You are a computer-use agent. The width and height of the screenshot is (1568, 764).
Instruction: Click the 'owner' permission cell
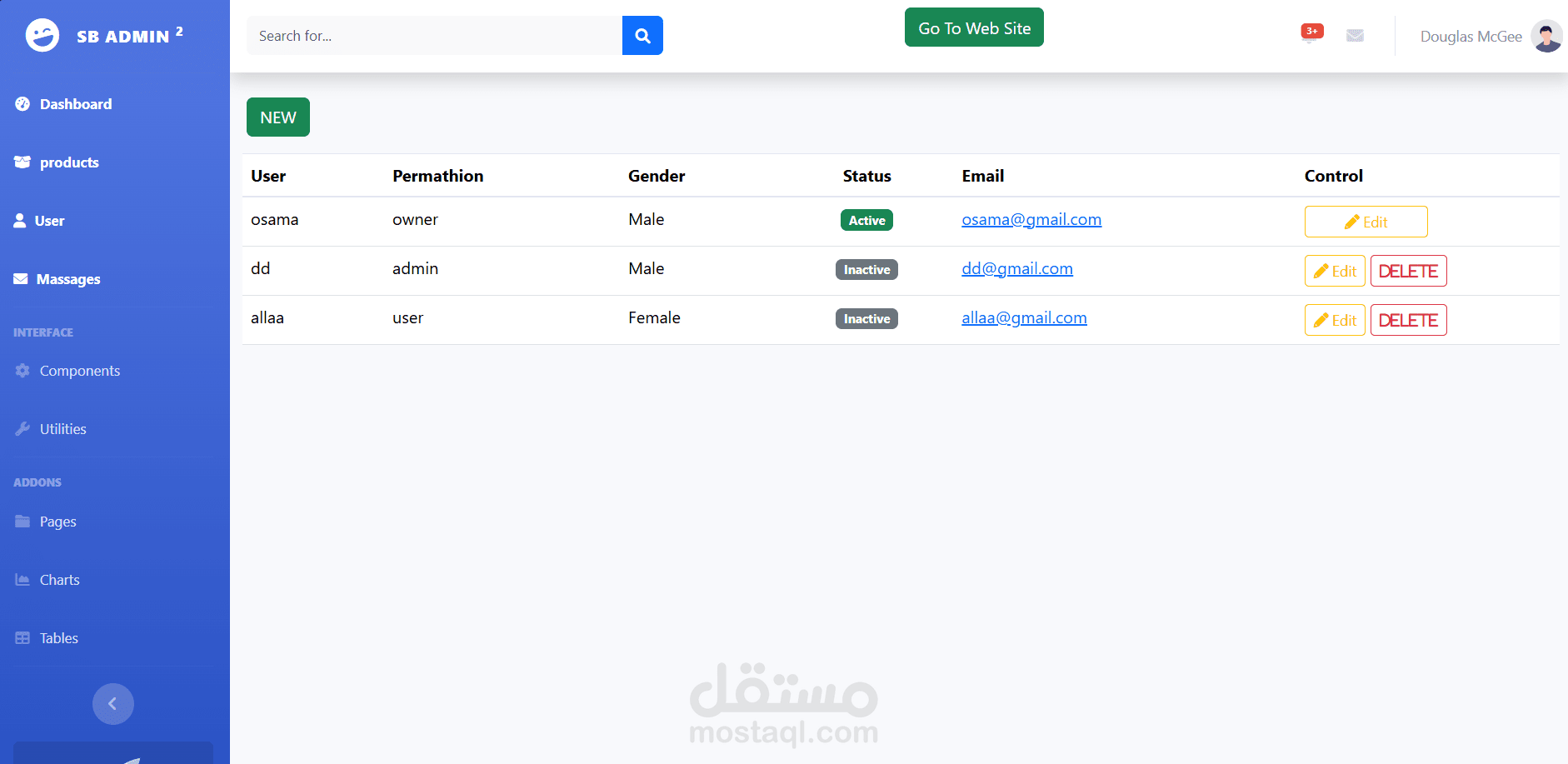pos(415,219)
